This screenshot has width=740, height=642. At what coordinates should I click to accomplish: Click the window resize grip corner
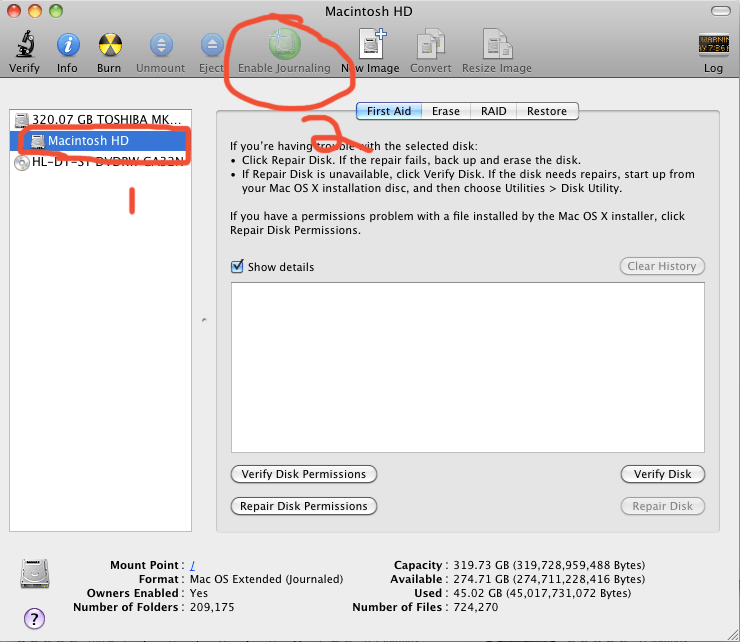tap(733, 635)
